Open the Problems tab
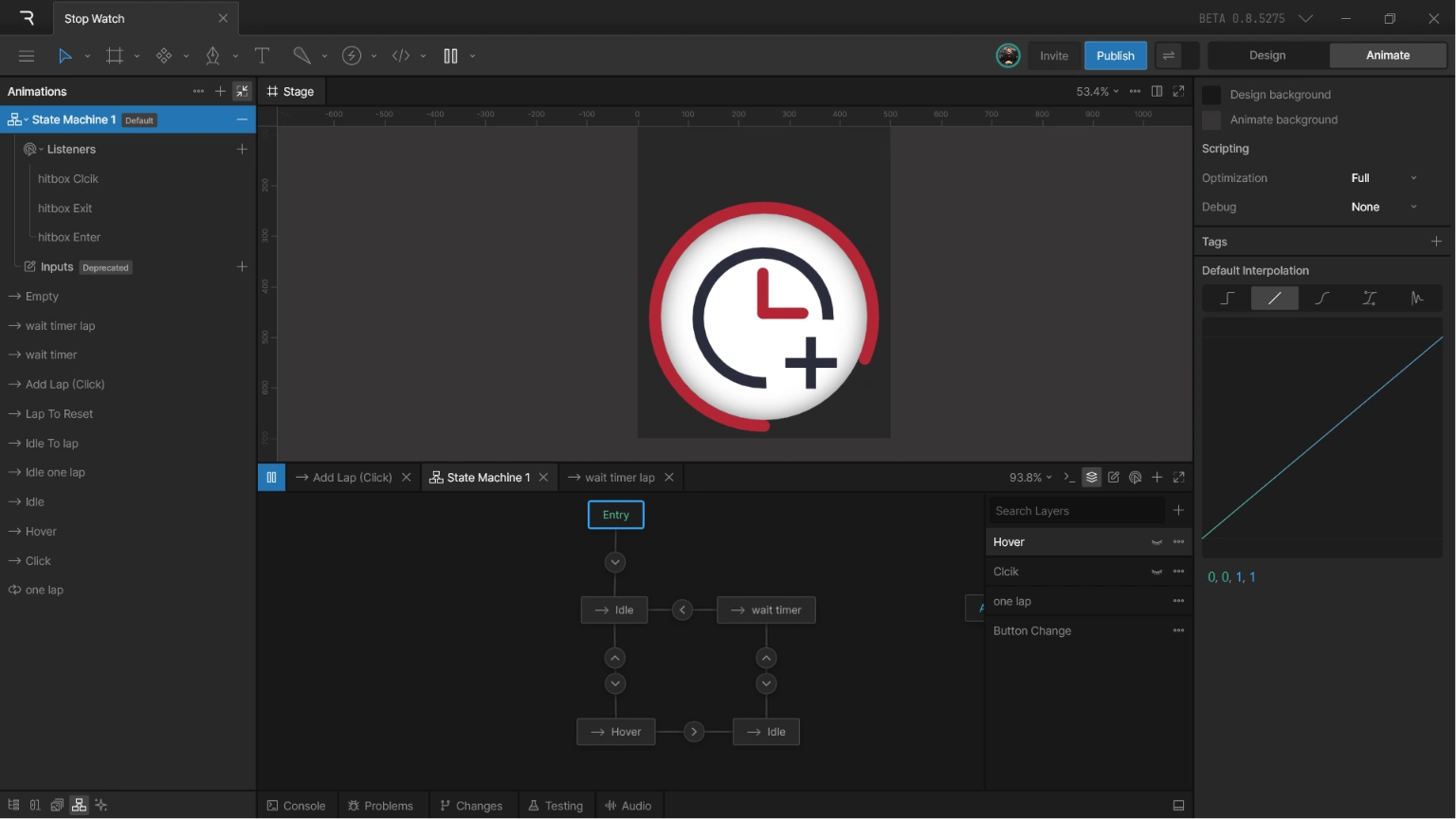Viewport: 1456px width, 819px height. (381, 806)
